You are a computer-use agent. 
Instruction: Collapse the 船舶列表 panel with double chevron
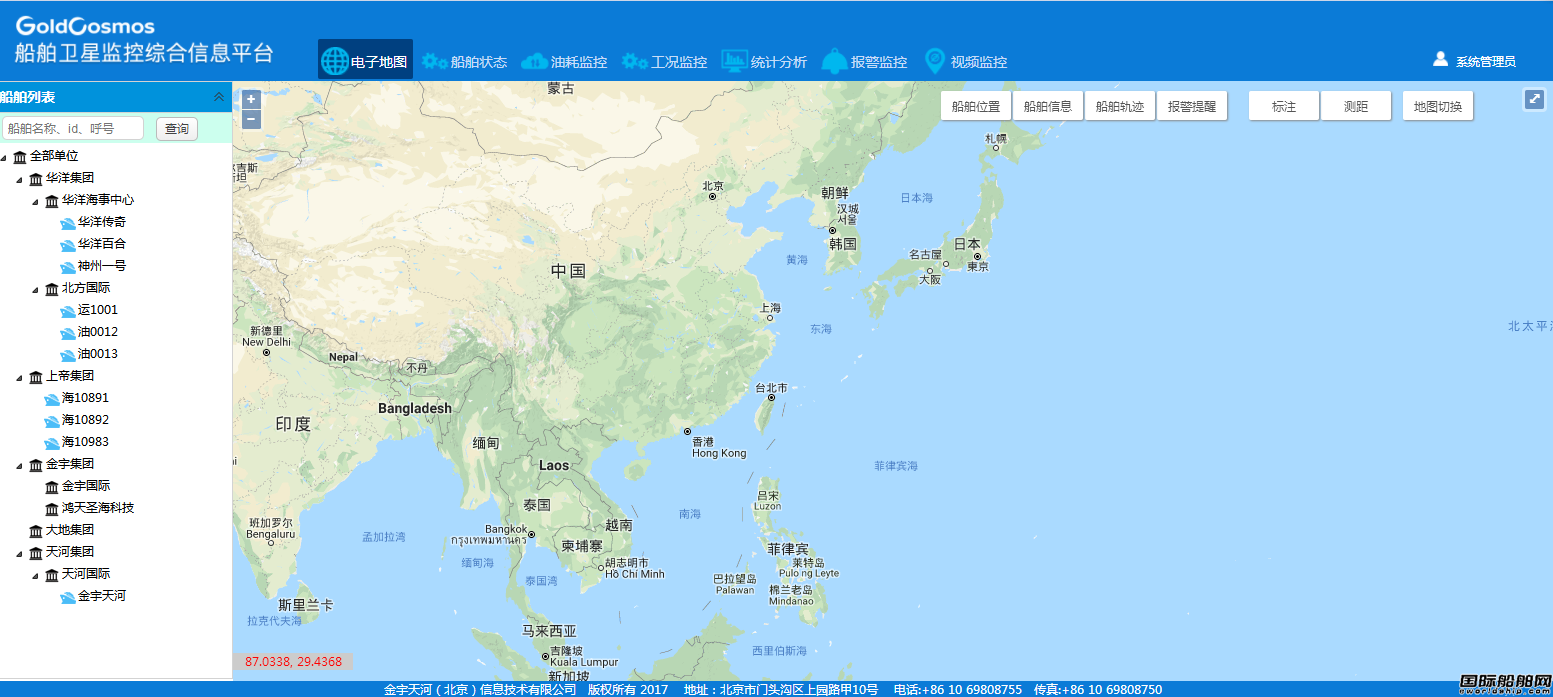coord(219,97)
